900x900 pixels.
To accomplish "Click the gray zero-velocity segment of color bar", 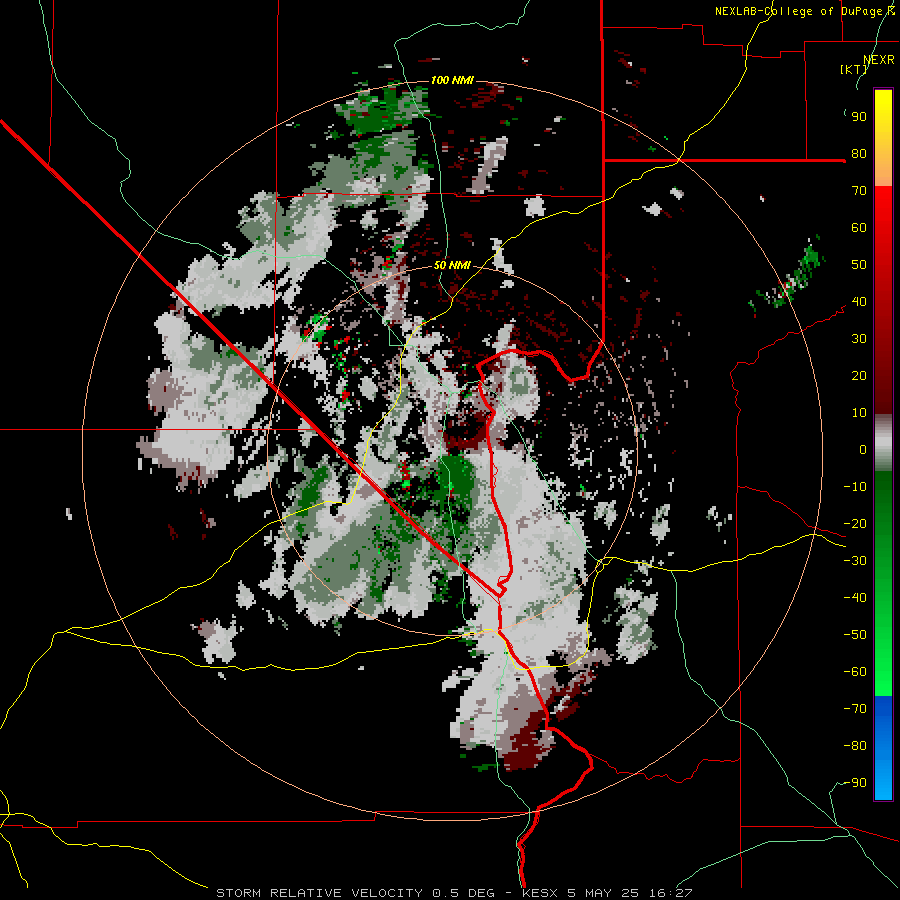I will click(883, 442).
